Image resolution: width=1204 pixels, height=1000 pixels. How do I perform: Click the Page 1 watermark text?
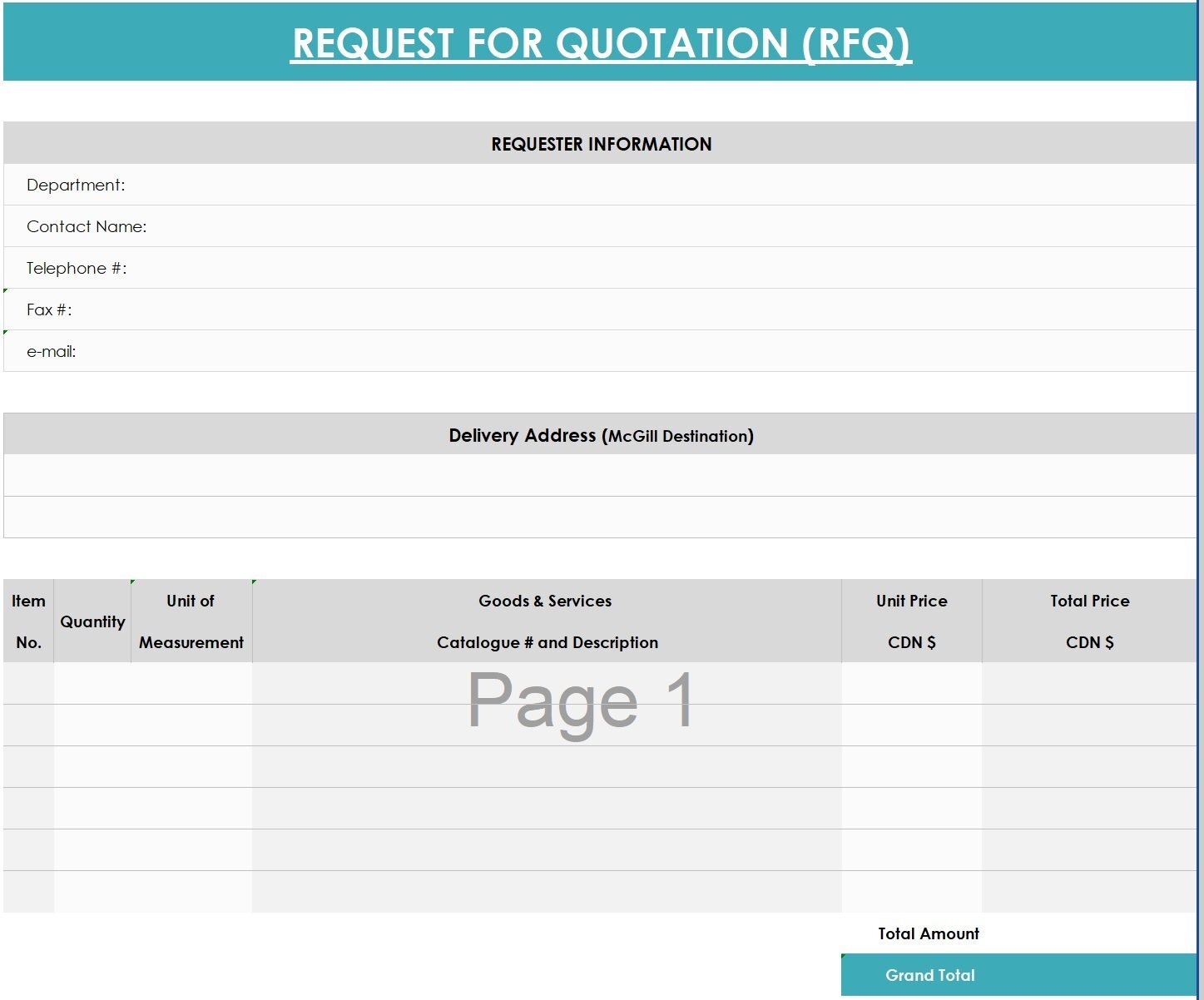[580, 700]
